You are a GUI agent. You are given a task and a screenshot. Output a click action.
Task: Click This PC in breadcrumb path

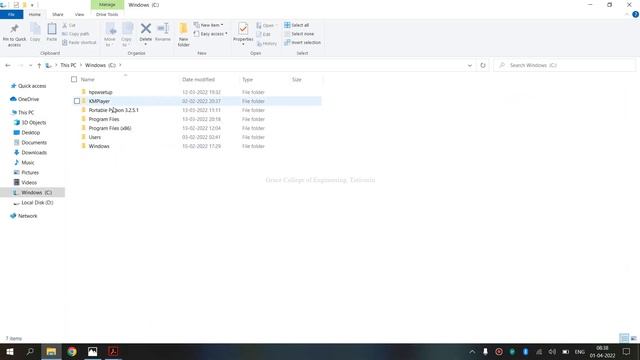click(68, 65)
